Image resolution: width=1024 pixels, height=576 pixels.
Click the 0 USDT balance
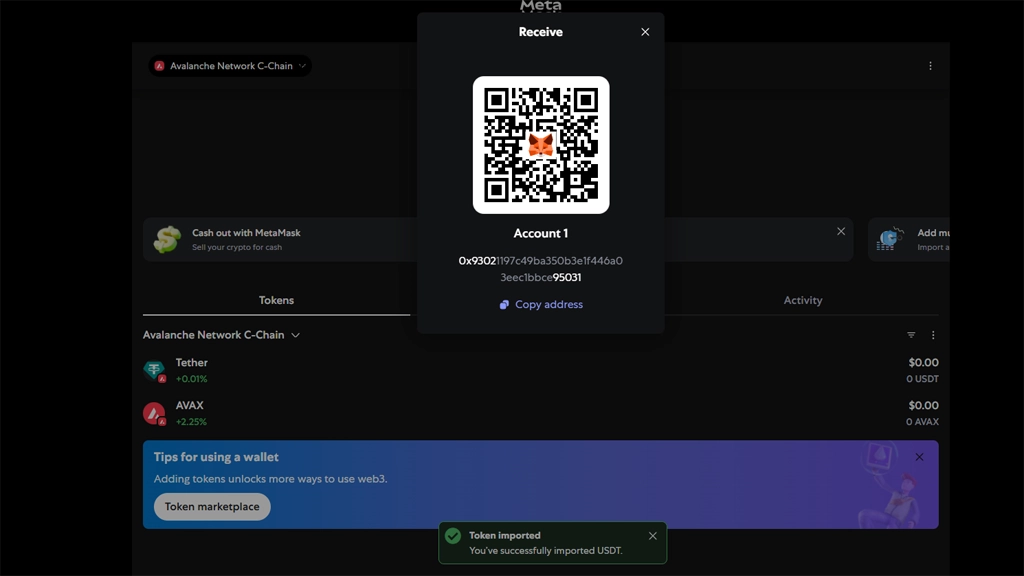pyautogui.click(x=922, y=379)
